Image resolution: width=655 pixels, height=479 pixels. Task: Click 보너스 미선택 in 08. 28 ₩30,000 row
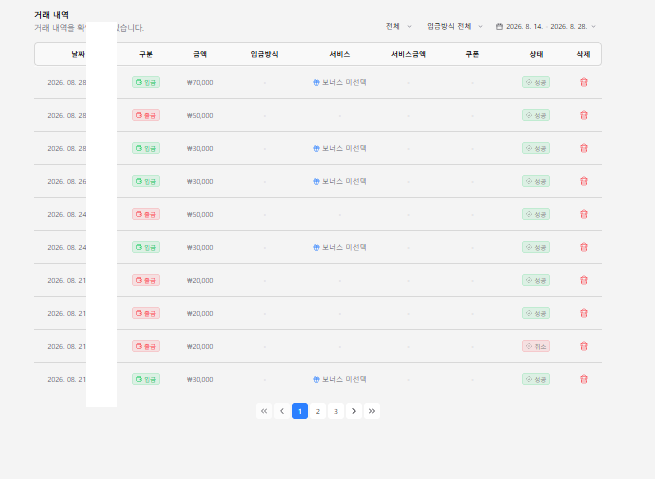coord(340,148)
